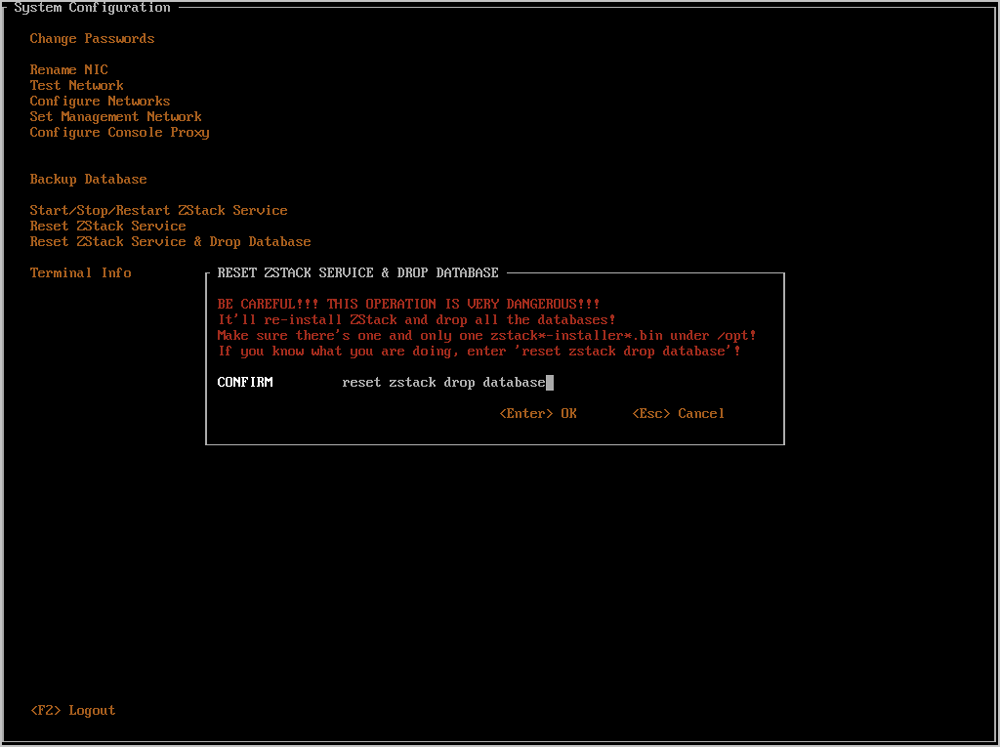Choose the Reset ZStack Service entry
This screenshot has height=747, width=1000.
point(108,226)
